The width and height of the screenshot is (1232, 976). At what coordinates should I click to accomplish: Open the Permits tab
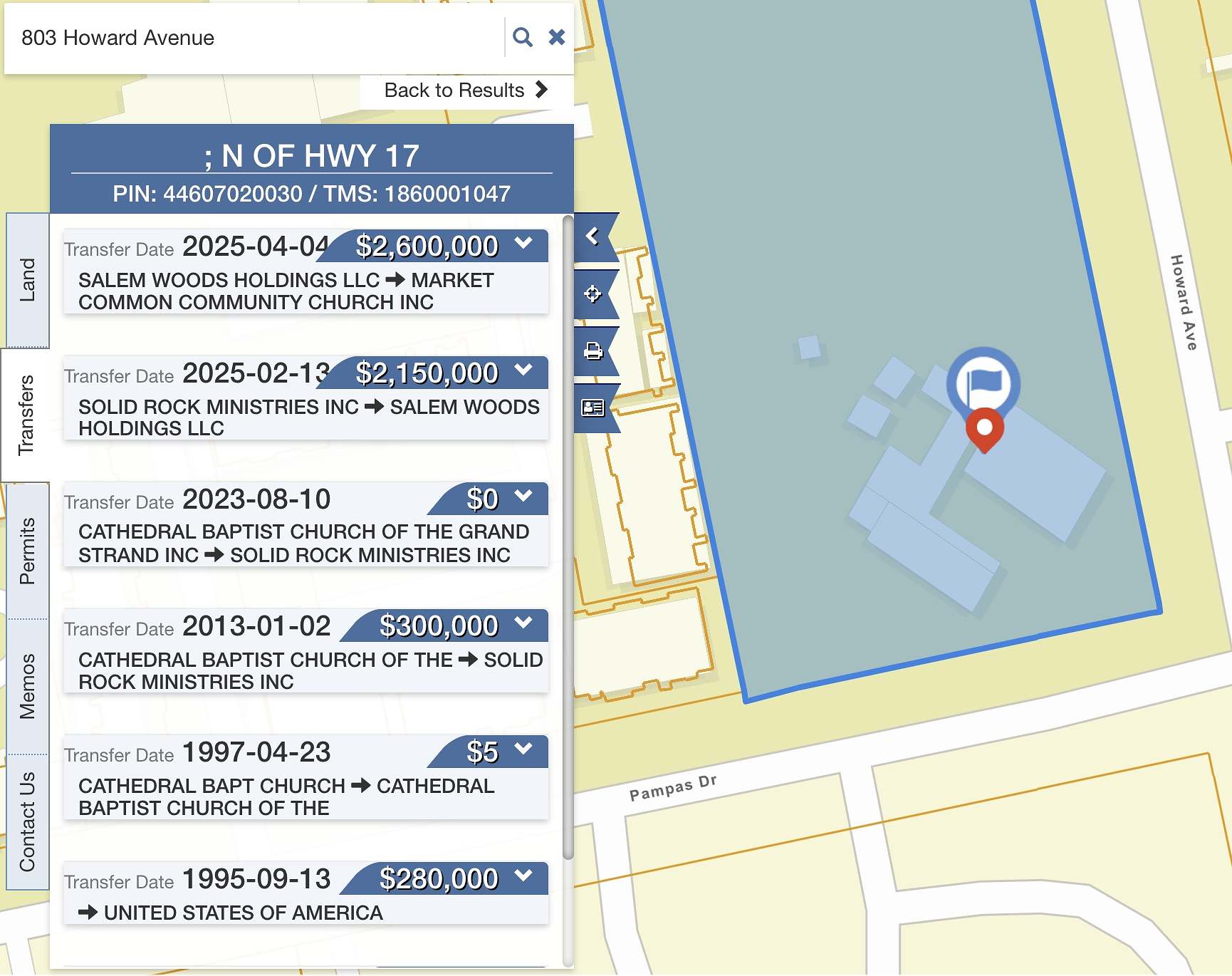(x=27, y=551)
